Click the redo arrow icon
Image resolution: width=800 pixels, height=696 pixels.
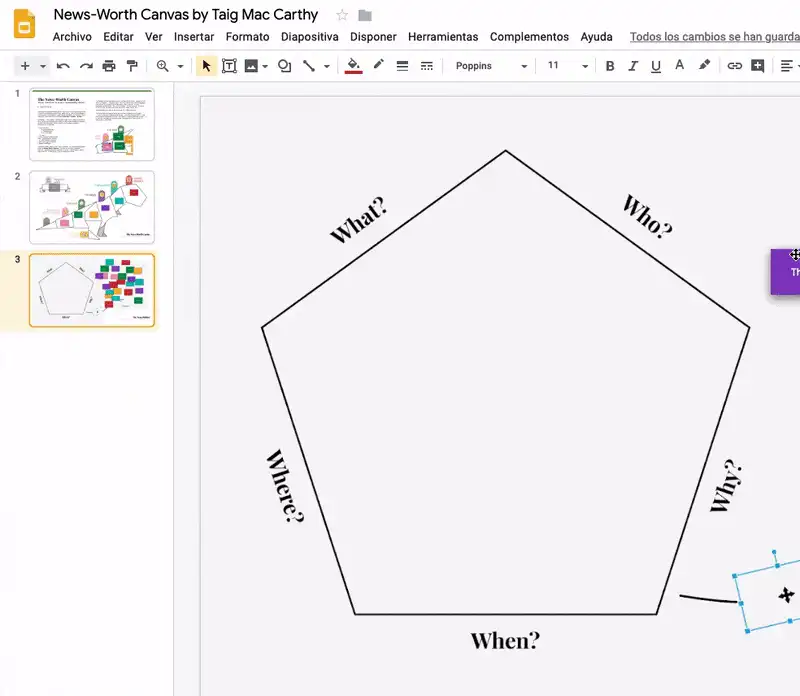tap(86, 66)
